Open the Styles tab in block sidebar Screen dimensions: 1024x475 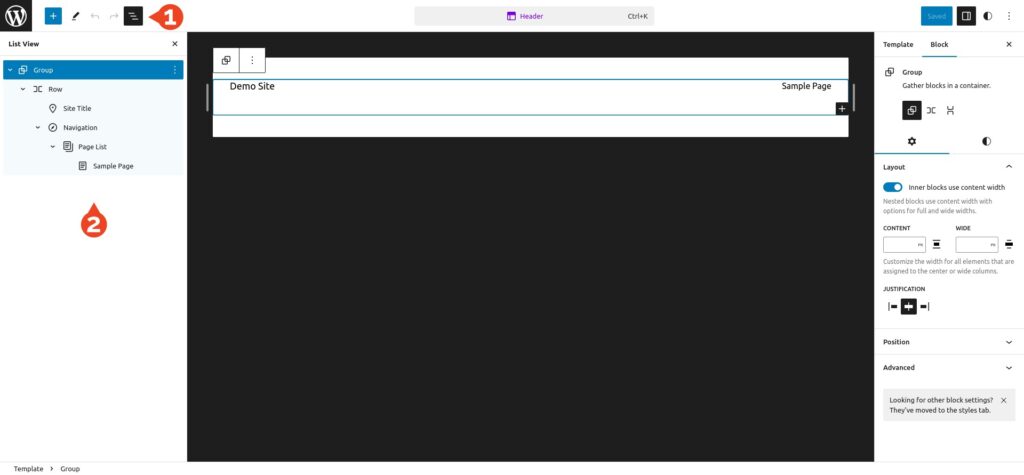point(986,141)
